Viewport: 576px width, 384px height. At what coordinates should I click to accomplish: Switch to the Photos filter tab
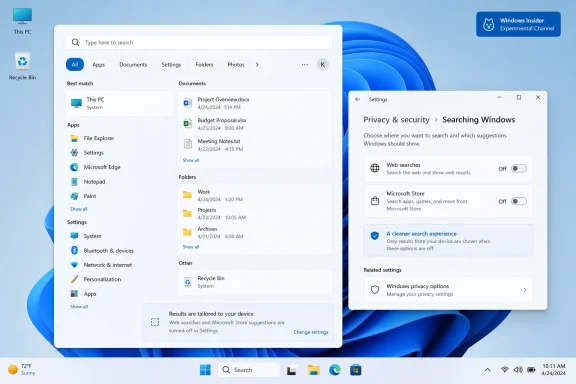236,64
